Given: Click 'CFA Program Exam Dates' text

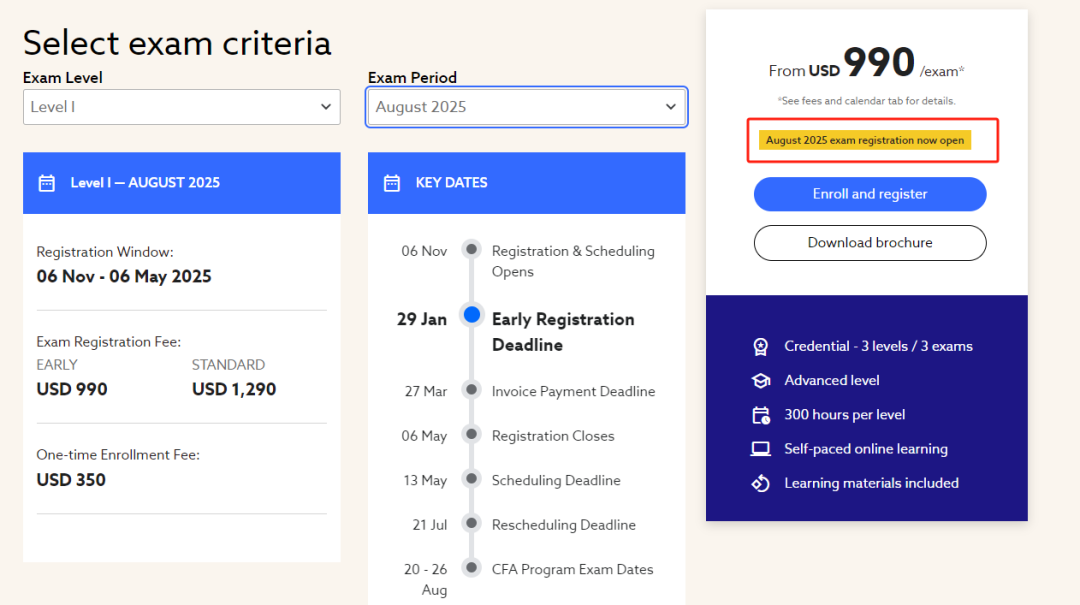Looking at the screenshot, I should [572, 569].
